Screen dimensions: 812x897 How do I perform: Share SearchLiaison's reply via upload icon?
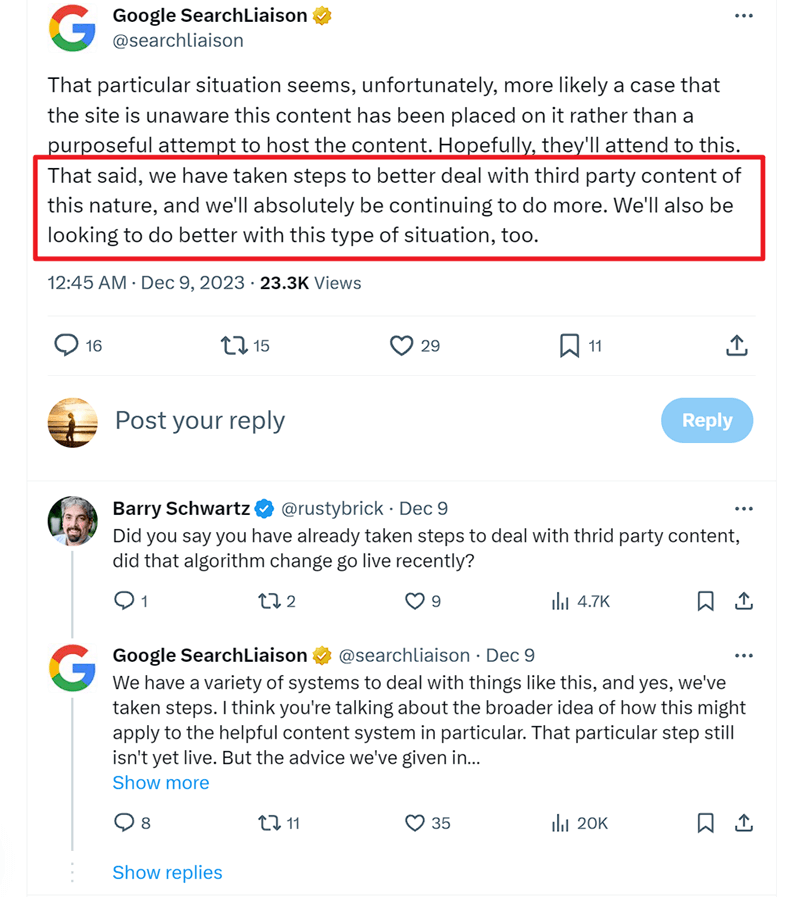(744, 823)
